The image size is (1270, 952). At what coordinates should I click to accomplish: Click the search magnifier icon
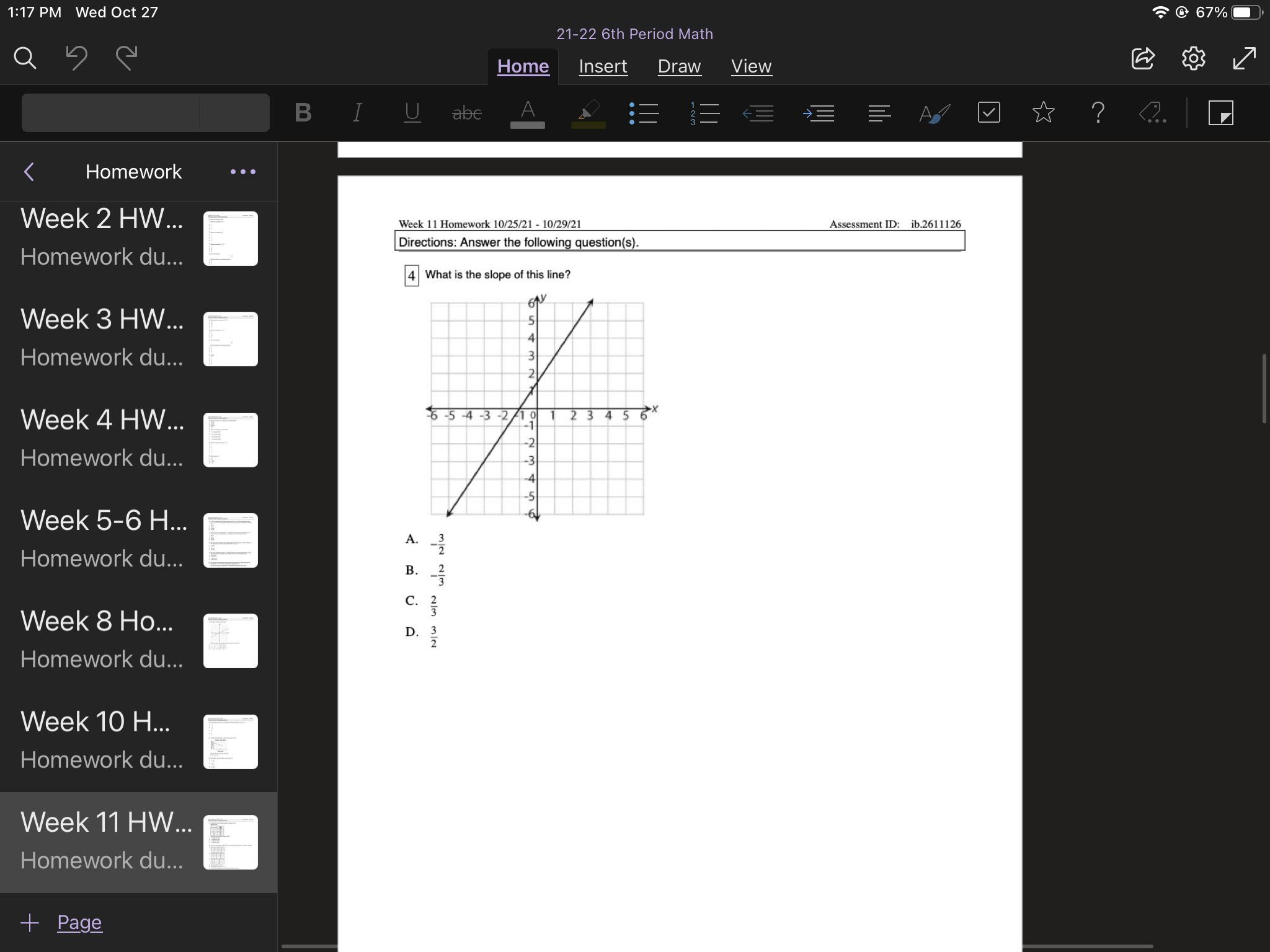point(25,58)
